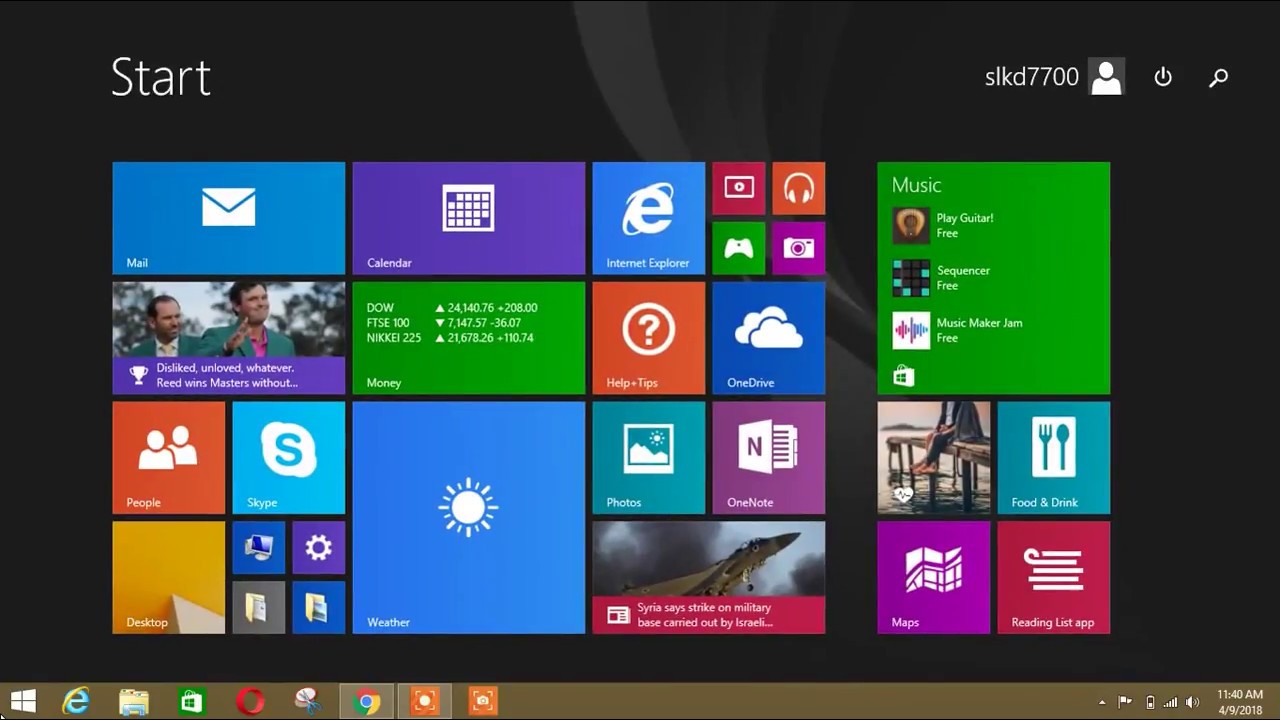The height and width of the screenshot is (720, 1280).
Task: Open the Desktop tile
Action: [x=168, y=578]
